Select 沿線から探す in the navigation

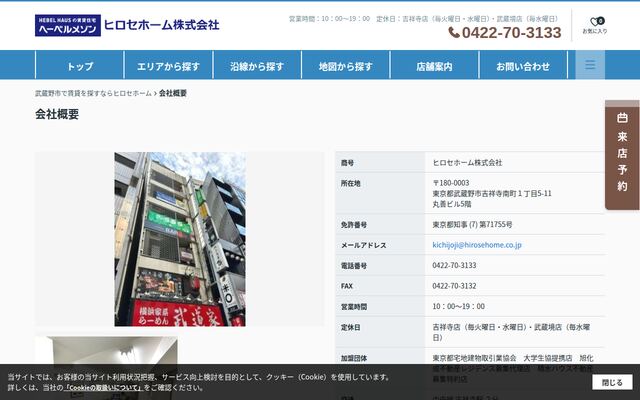tap(257, 65)
